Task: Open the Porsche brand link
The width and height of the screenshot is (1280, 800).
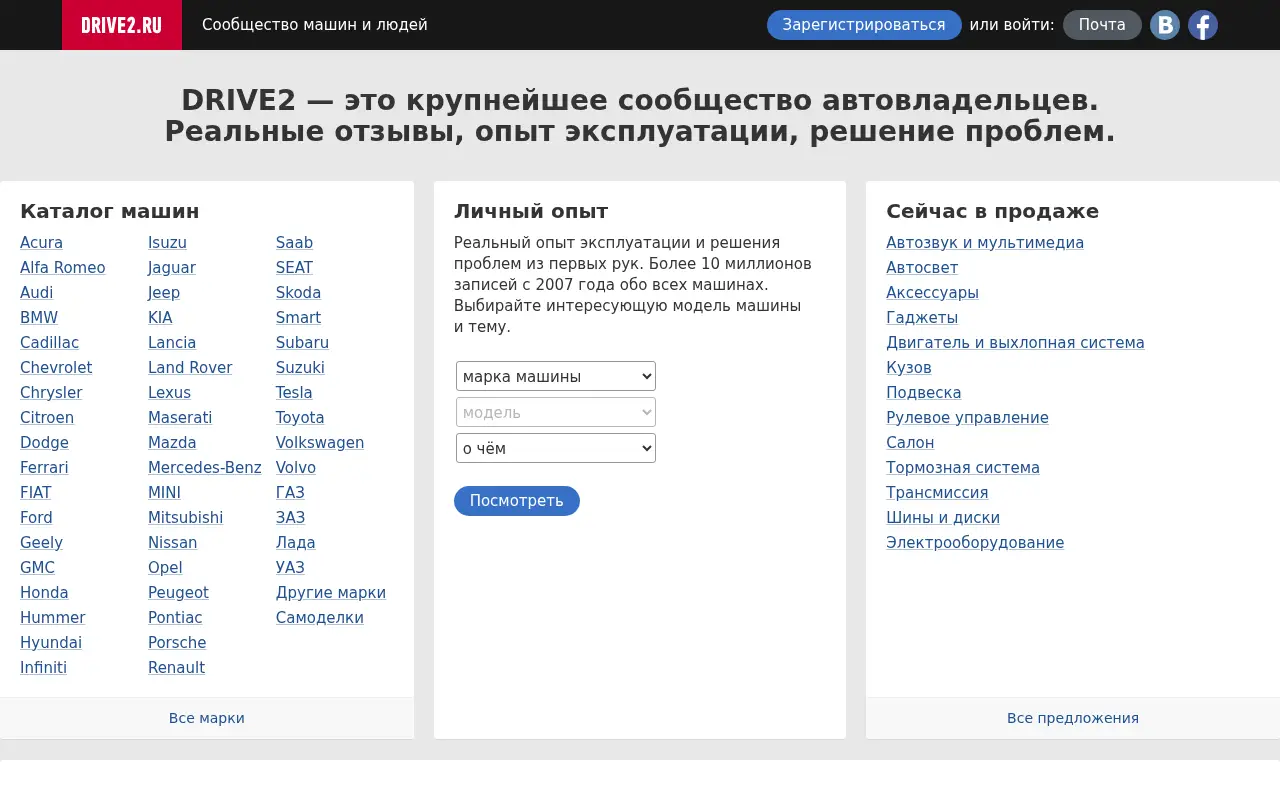Action: coord(177,643)
